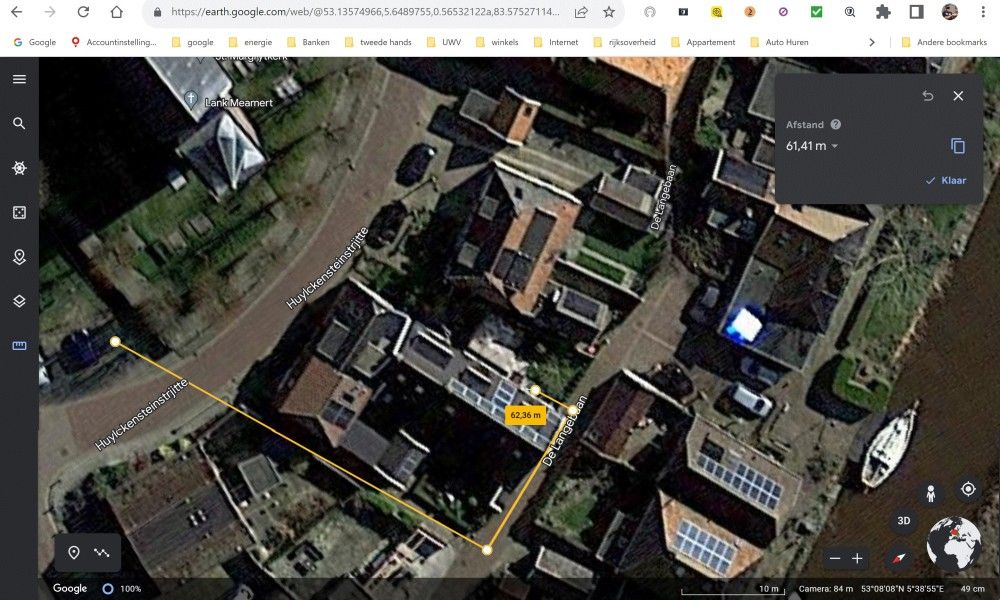The width and height of the screenshot is (1000, 600).
Task: Open Voyager ship wheel icon
Action: 19,168
